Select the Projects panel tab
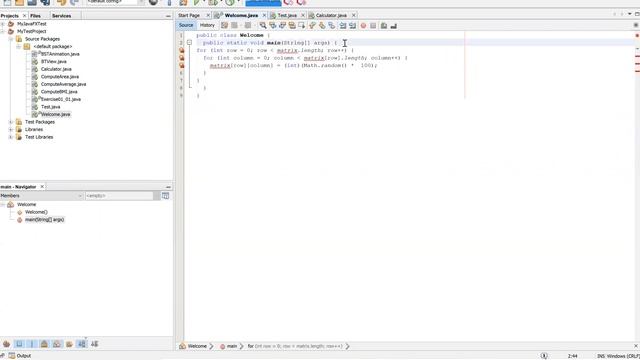The image size is (640, 360). pyautogui.click(x=9, y=16)
